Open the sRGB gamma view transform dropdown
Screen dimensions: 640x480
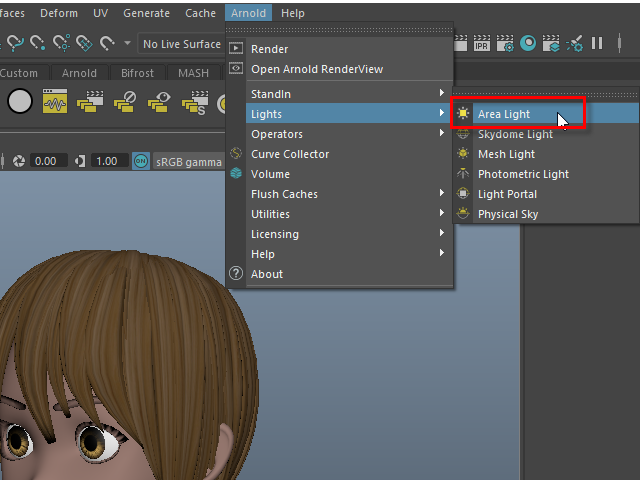[x=188, y=161]
